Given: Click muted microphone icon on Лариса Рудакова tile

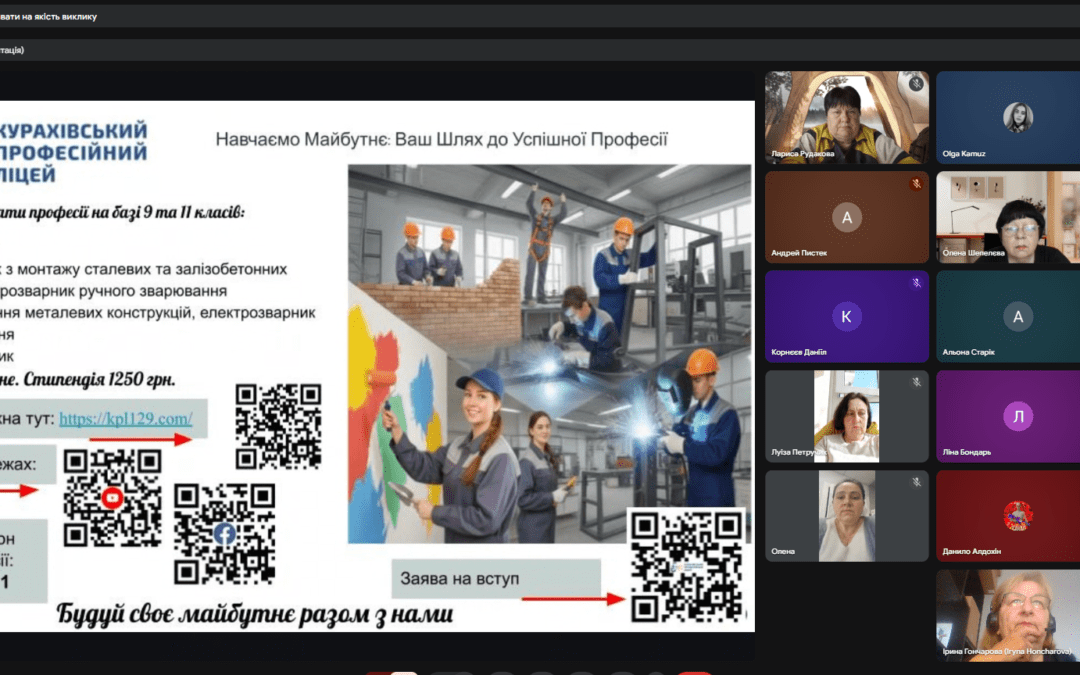Looking at the screenshot, I should [x=915, y=84].
